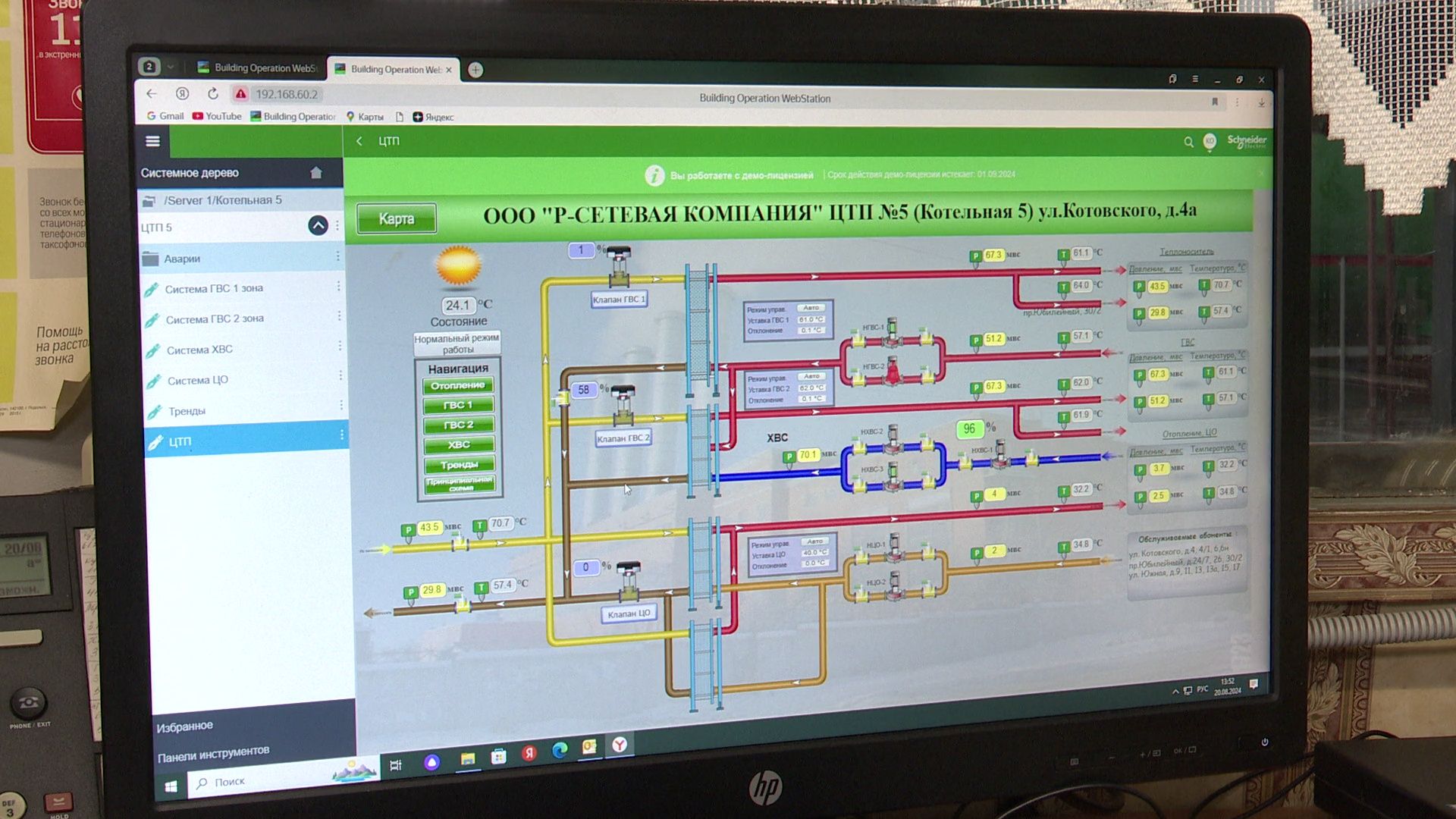
Task: Click the 96 % pump speed value
Action: 969,429
